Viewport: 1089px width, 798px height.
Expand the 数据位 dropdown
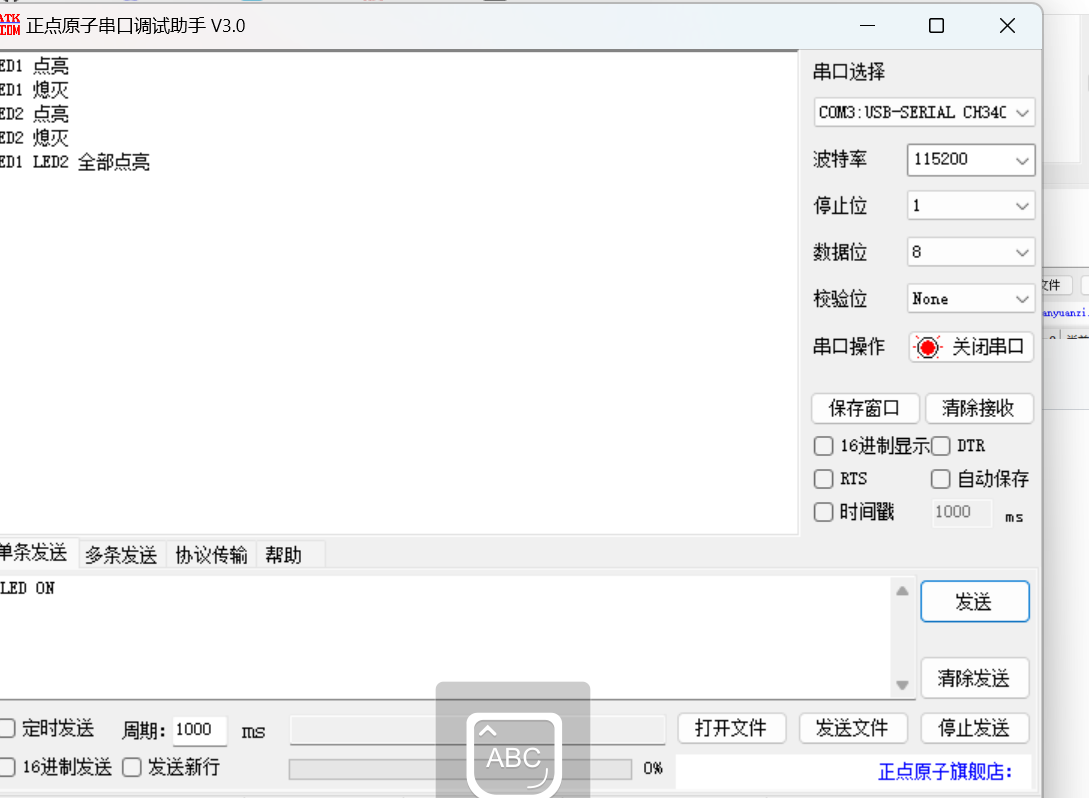point(971,252)
